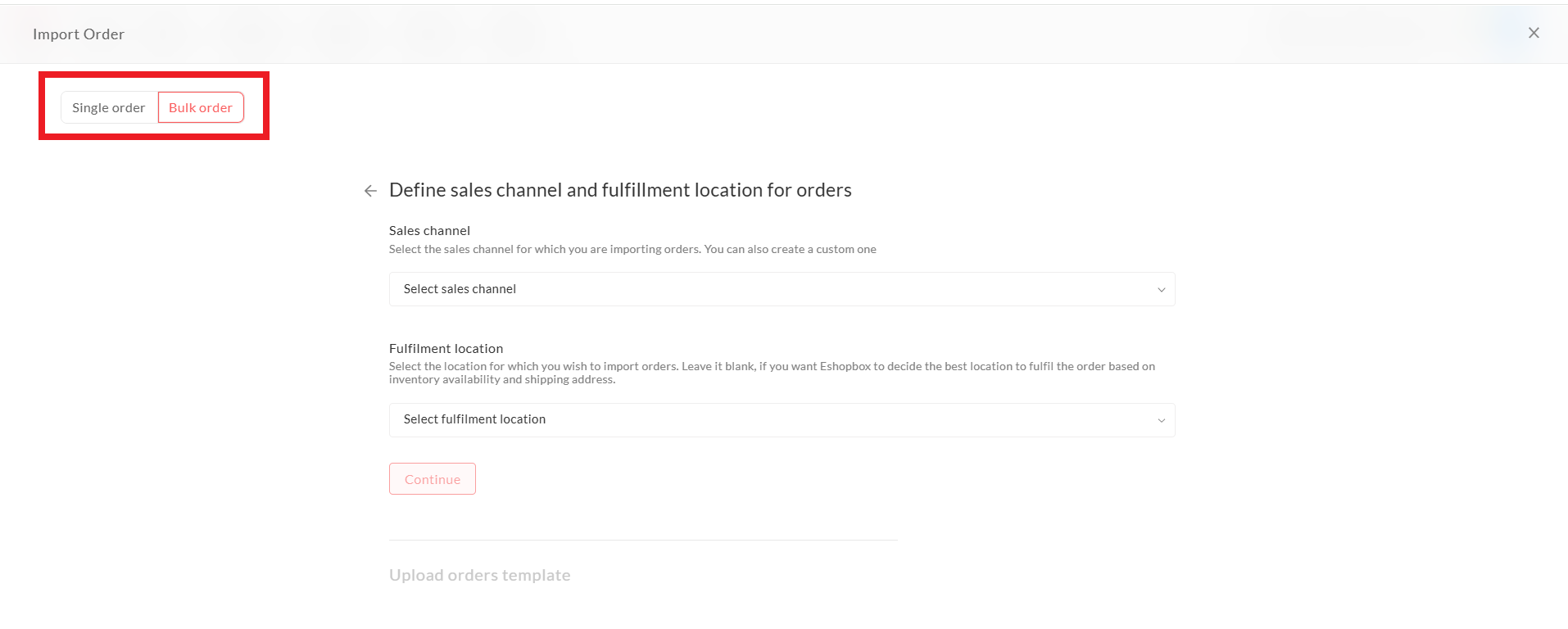Screen dimensions: 1568x629
Task: Go back using the left arrow icon
Action: pos(370,191)
